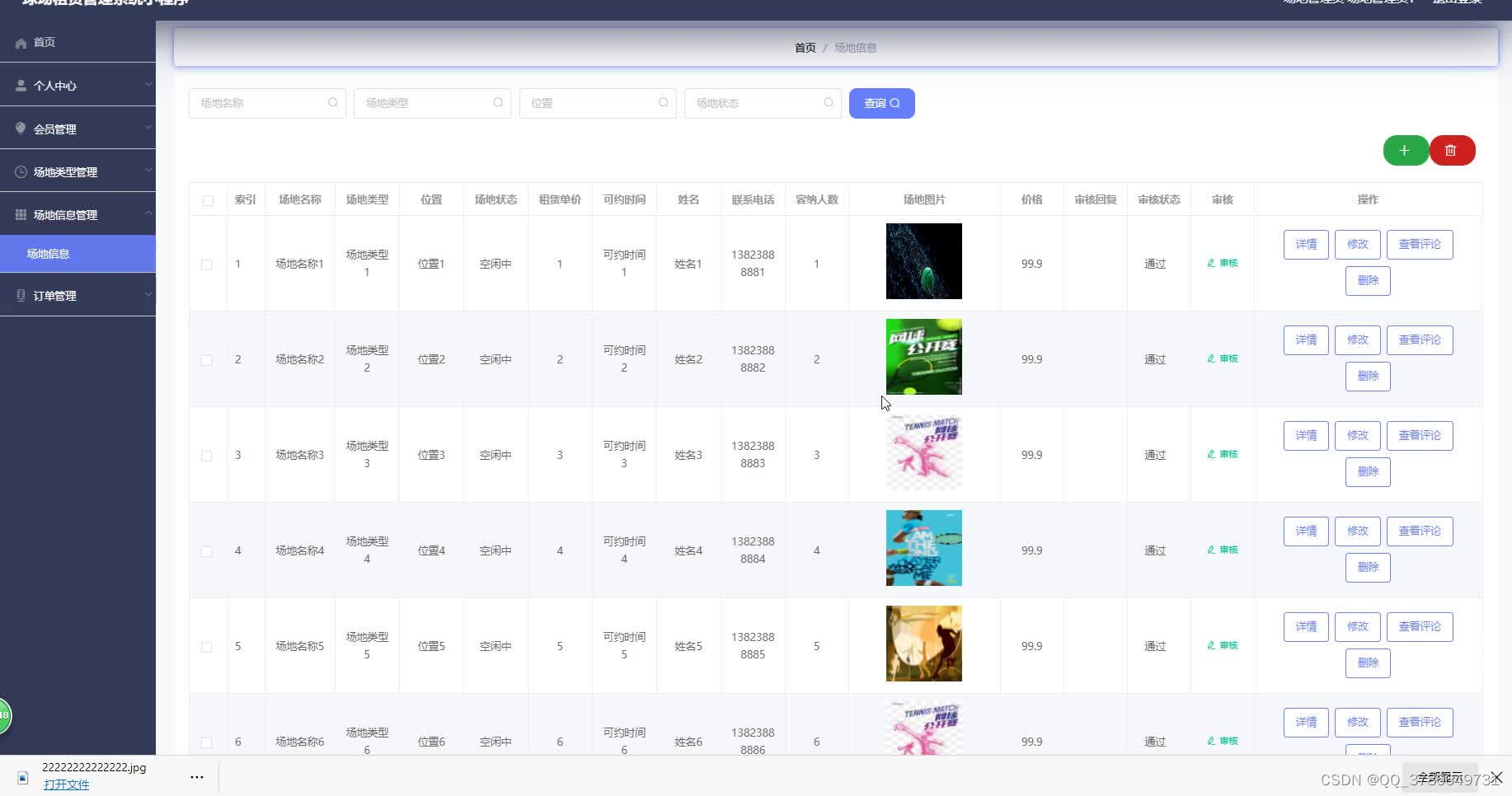Viewport: 1512px width, 796px height.
Task: Click search icon in 场地类型 field
Action: (x=498, y=103)
